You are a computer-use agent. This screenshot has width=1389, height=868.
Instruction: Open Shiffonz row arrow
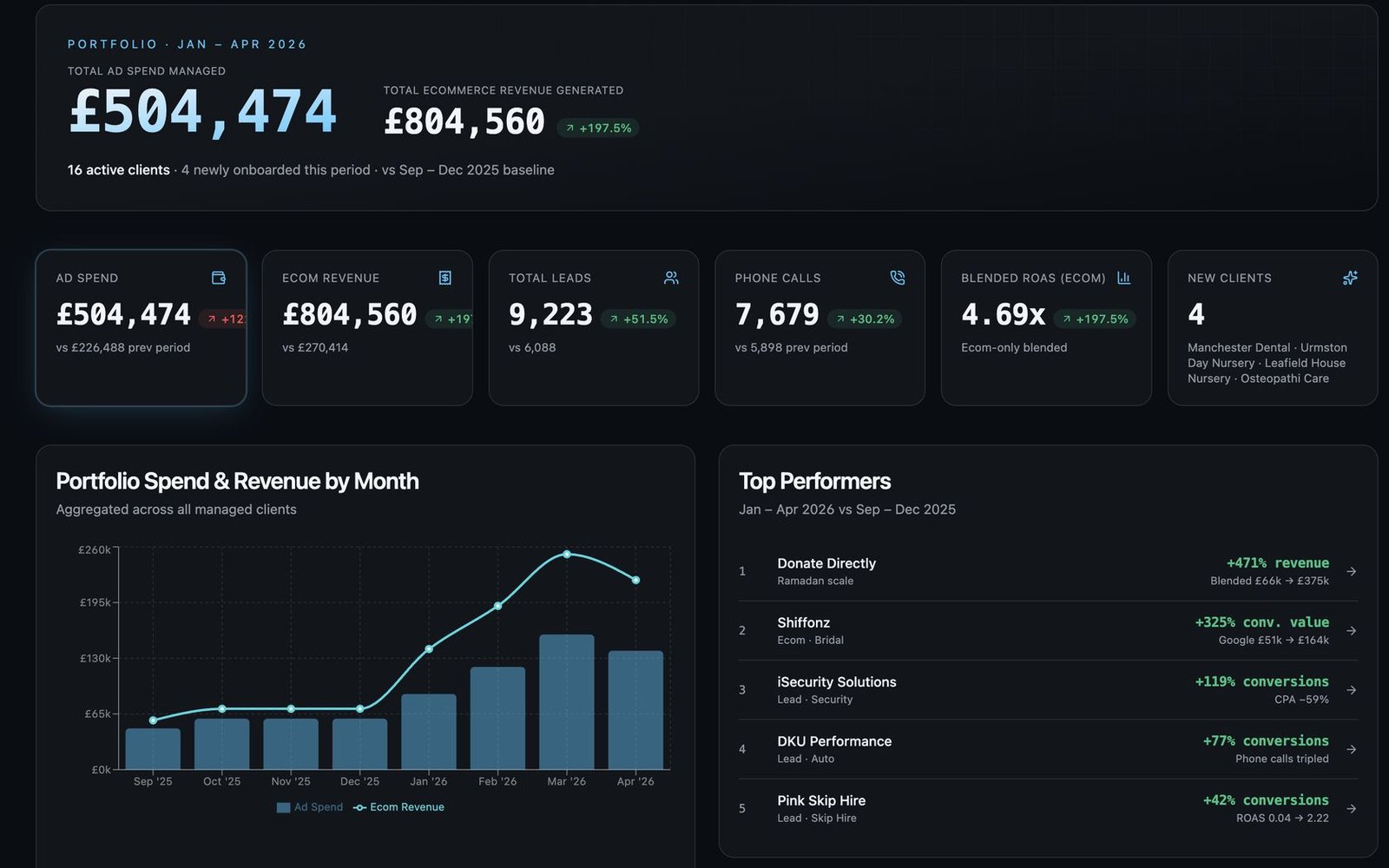point(1352,631)
